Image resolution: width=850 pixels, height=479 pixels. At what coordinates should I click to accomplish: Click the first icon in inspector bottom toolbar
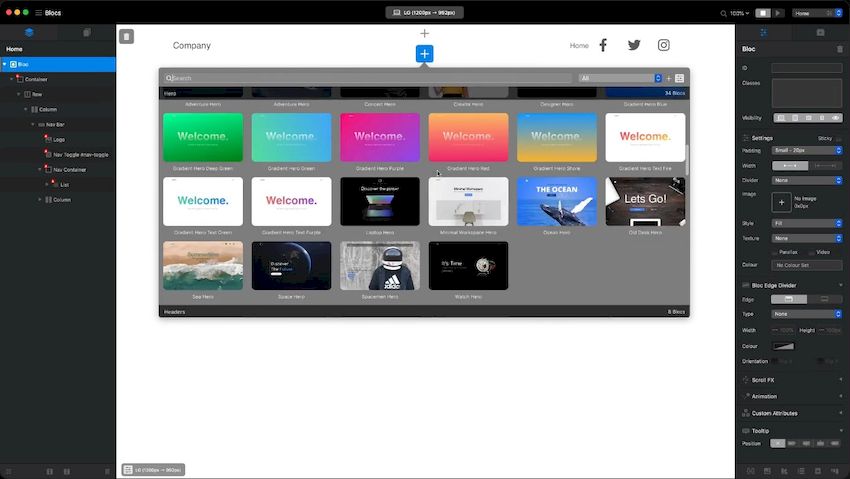751,471
